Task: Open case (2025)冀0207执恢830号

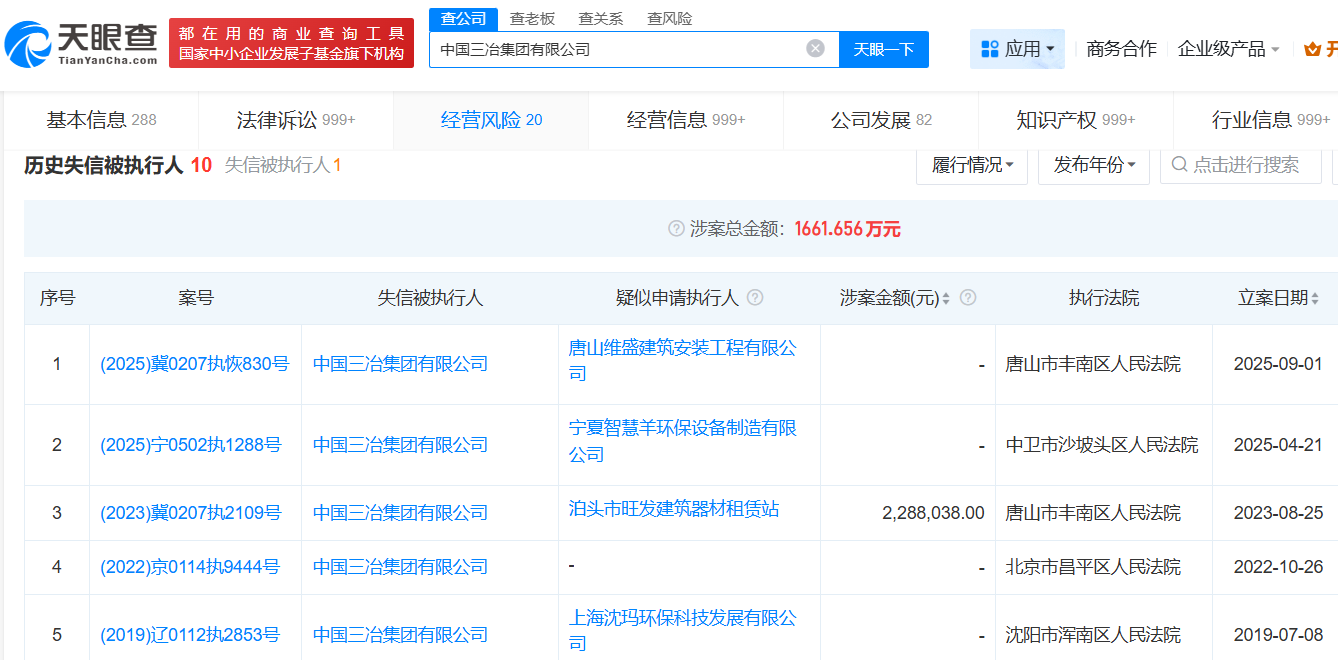Action: tap(194, 364)
